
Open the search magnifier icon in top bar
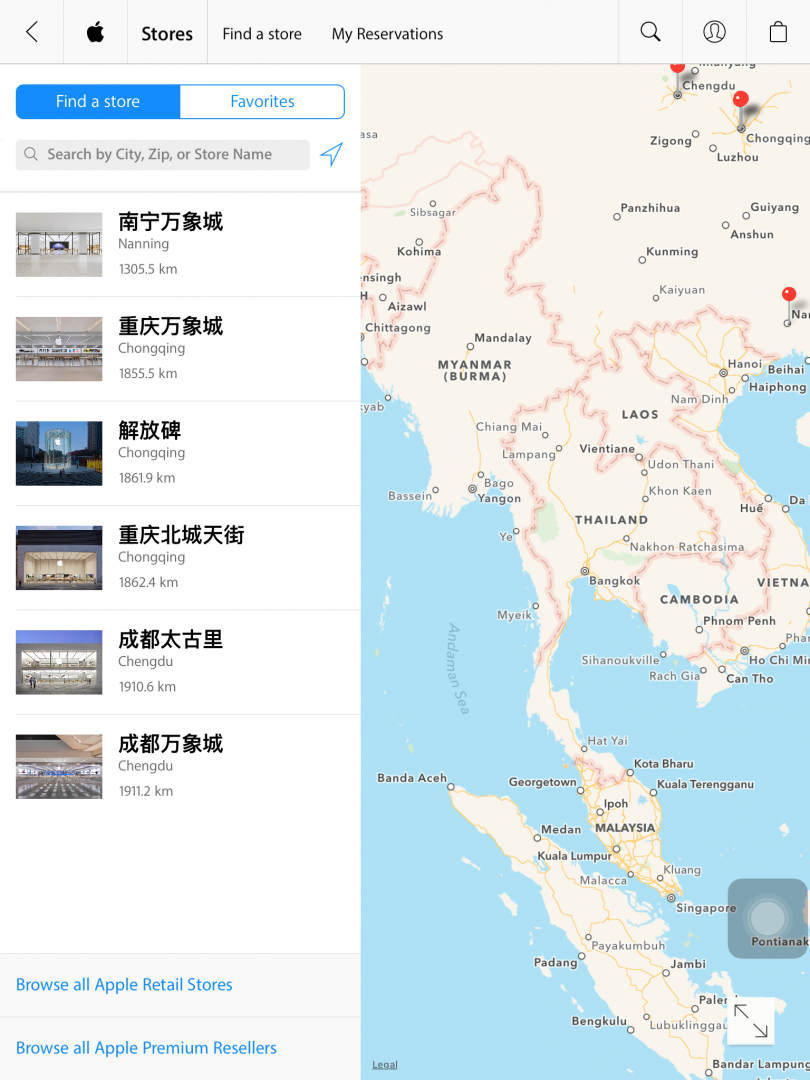coord(650,32)
